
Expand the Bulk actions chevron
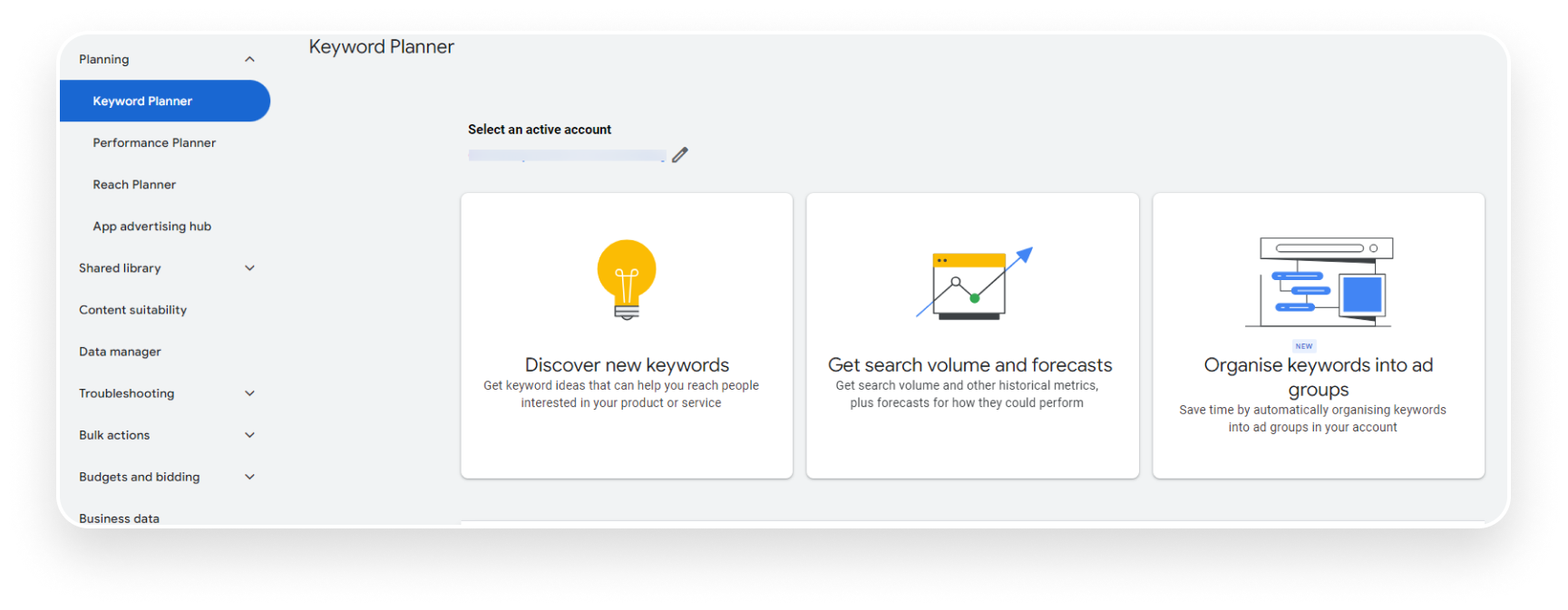[249, 435]
